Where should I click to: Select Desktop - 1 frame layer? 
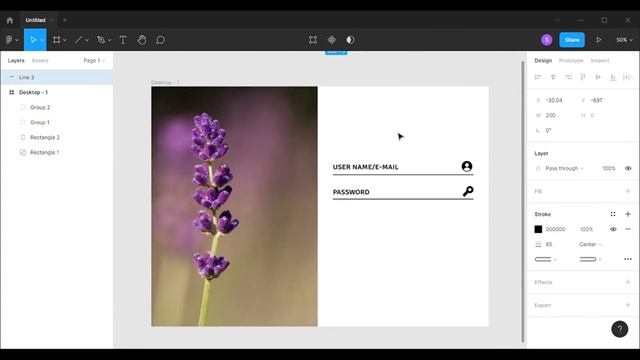point(57,92)
